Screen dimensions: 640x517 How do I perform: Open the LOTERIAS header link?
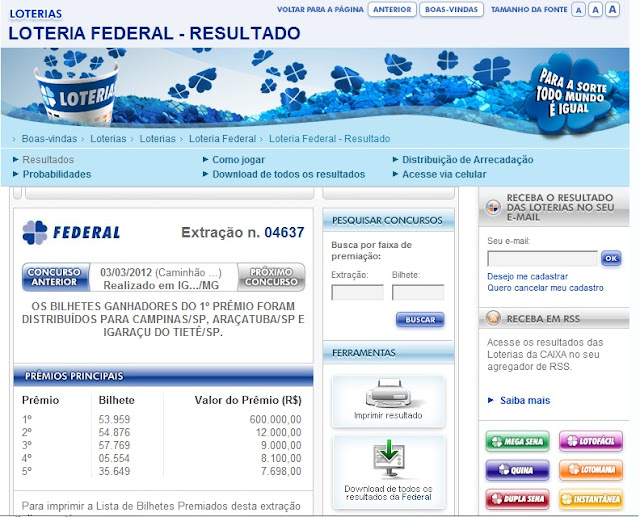[x=36, y=14]
